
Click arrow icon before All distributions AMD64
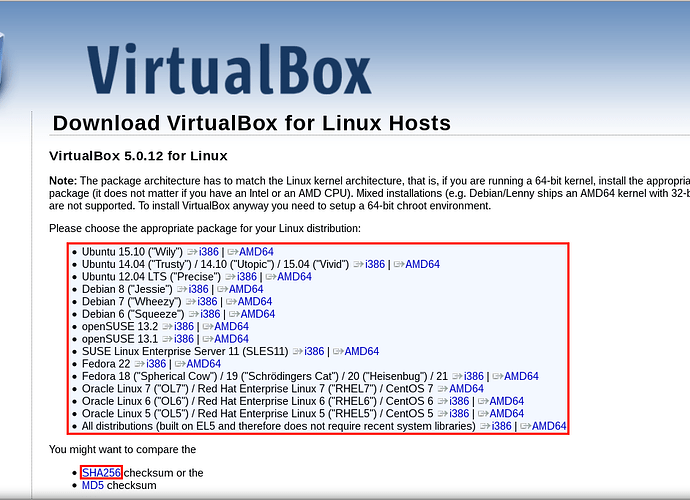click(x=524, y=426)
